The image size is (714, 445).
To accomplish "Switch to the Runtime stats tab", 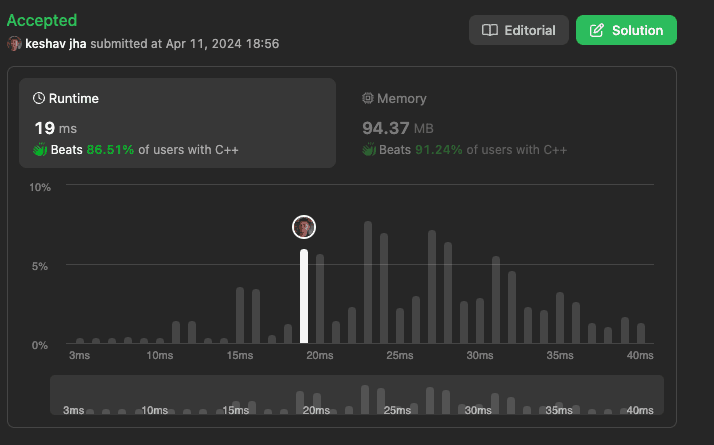I will pyautogui.click(x=177, y=123).
